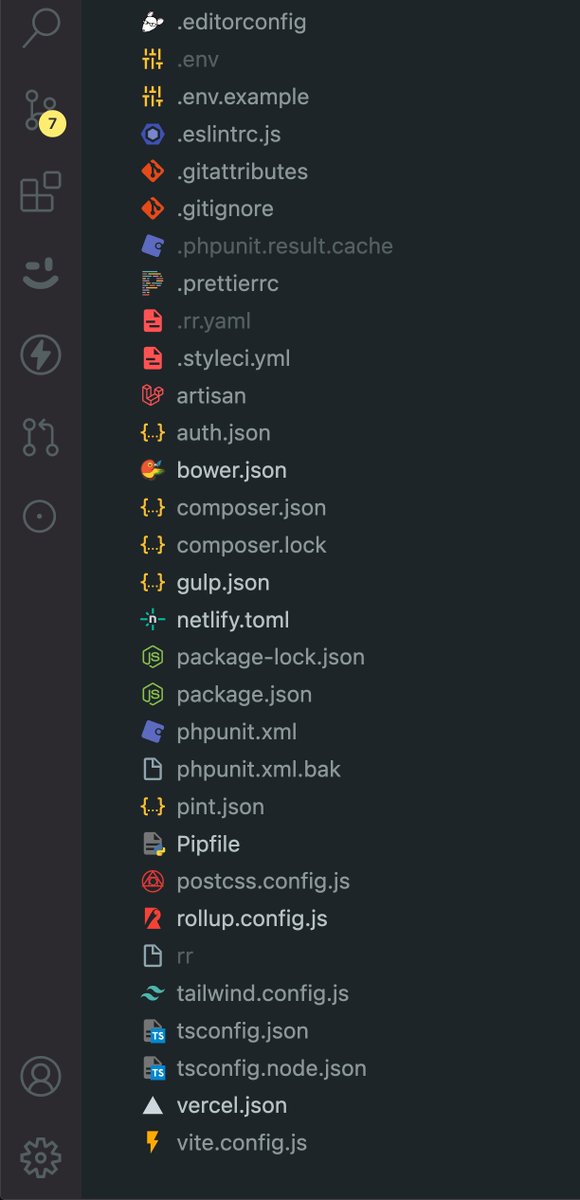Open pint.json file
Image resolution: width=580 pixels, height=1200 pixels.
pyautogui.click(x=221, y=807)
